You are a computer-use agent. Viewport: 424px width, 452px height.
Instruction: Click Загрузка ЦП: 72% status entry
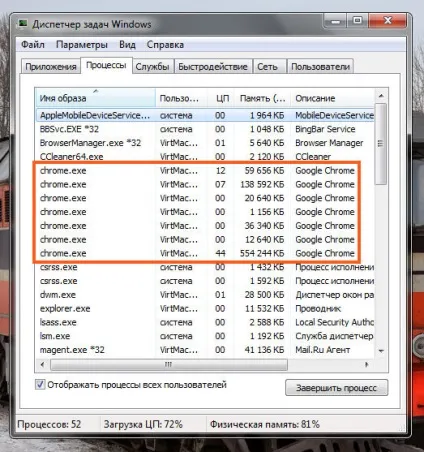(143, 424)
